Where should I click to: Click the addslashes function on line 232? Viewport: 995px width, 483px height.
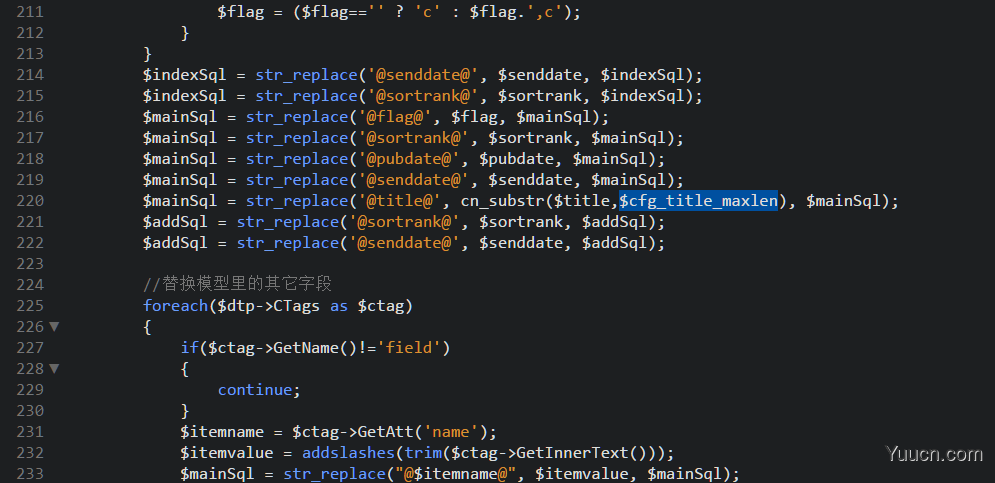point(348,453)
